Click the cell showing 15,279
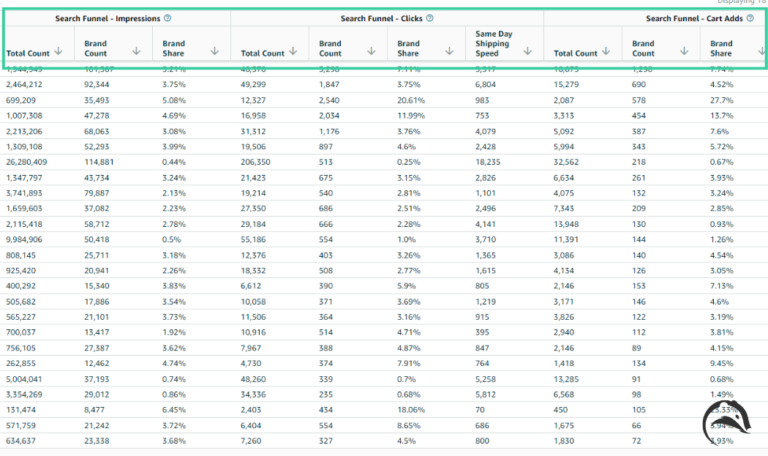Image resolution: width=768 pixels, height=456 pixels. pyautogui.click(x=566, y=84)
